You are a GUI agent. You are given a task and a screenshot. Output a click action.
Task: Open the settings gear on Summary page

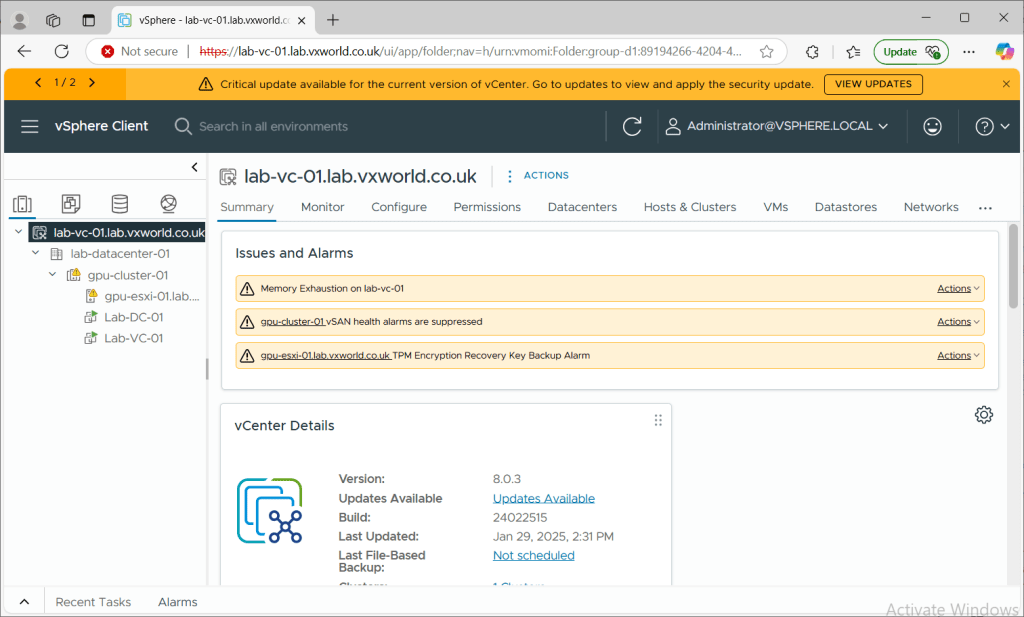pos(983,415)
